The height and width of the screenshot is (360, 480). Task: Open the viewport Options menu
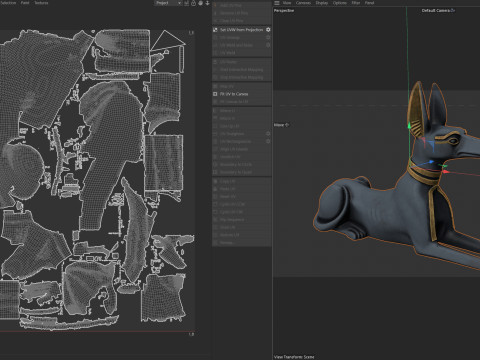tap(340, 3)
